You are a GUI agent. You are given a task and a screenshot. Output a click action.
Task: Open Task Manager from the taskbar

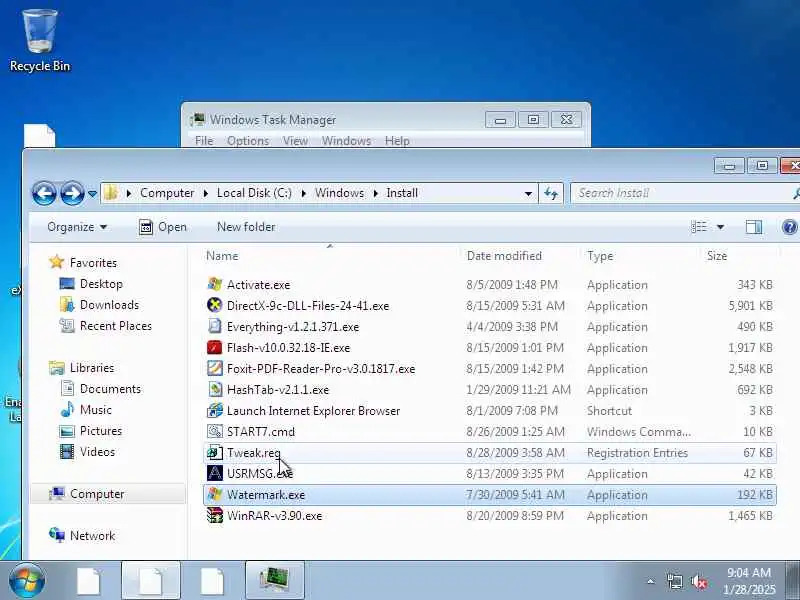274,580
